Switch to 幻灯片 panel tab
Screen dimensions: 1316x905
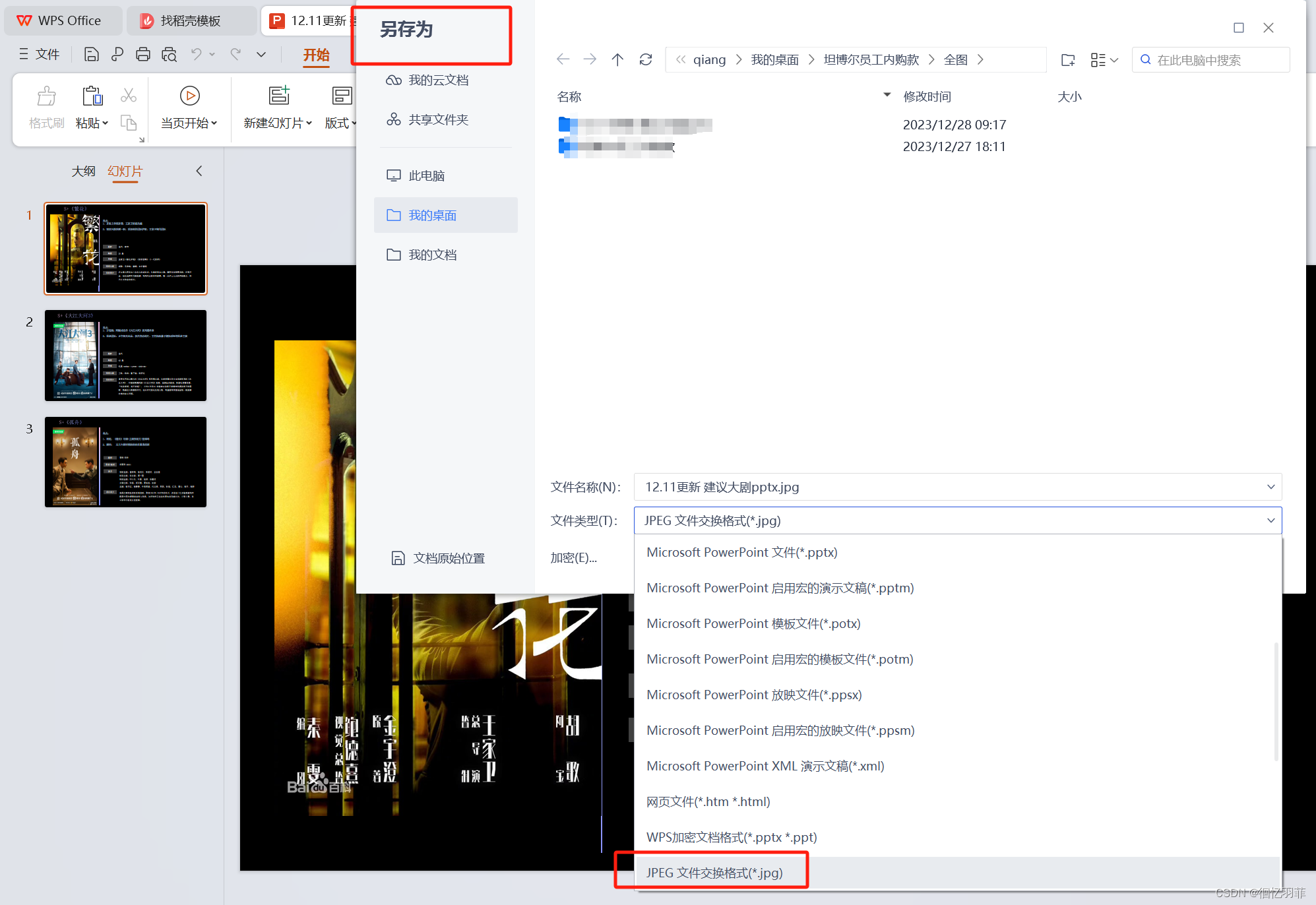pos(125,171)
